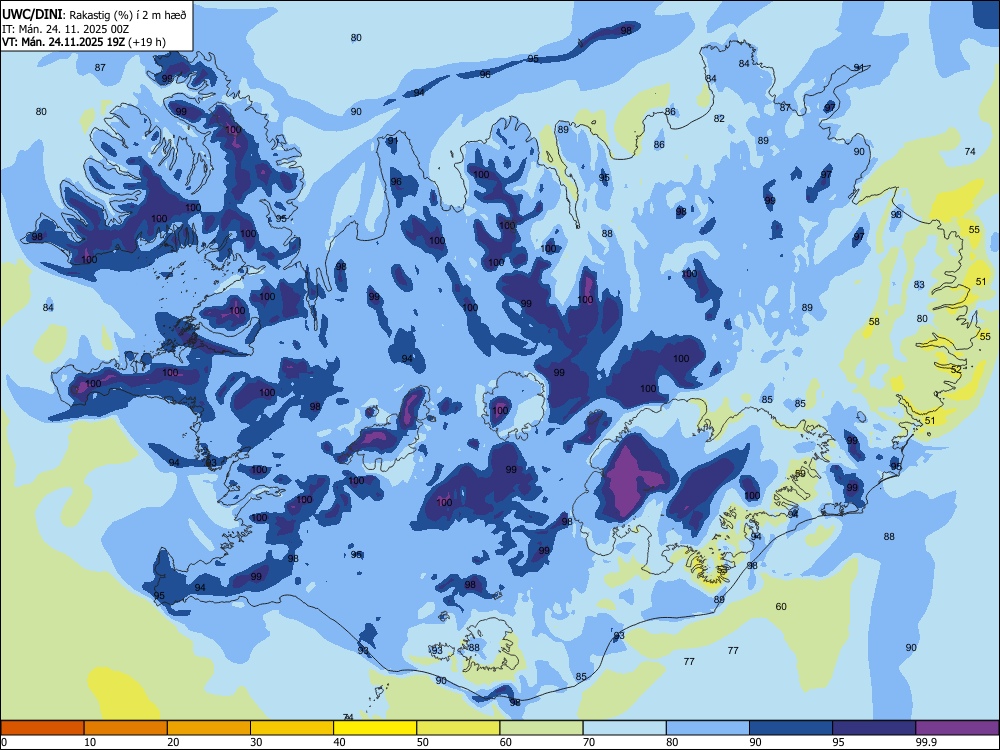
Task: Click the 40–50 bright yellow legend swatch
Action: (x=375, y=728)
